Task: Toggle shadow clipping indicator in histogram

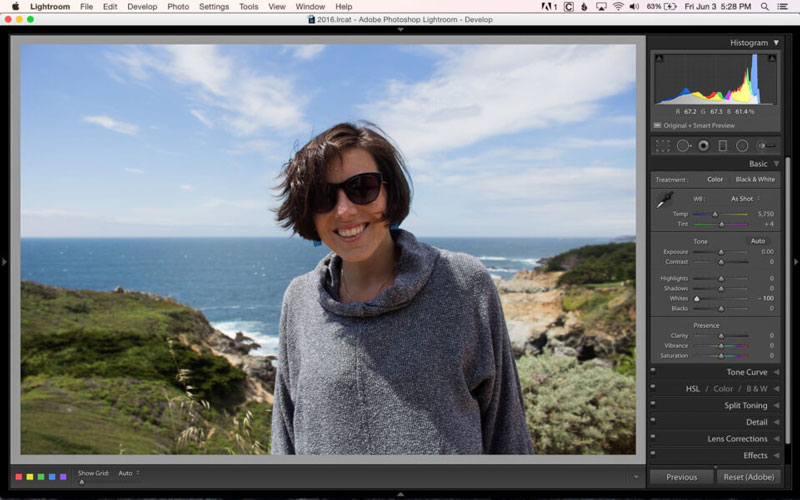Action: click(659, 59)
